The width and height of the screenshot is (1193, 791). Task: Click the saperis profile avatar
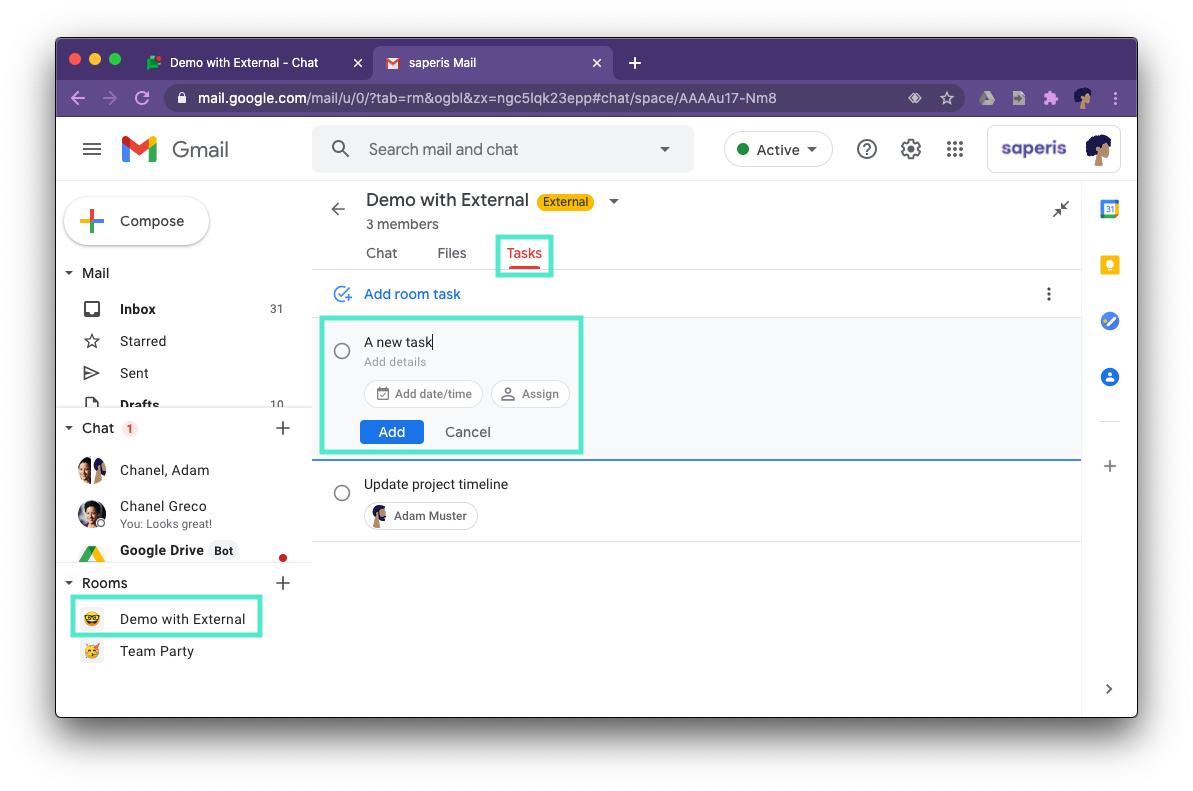(1097, 148)
